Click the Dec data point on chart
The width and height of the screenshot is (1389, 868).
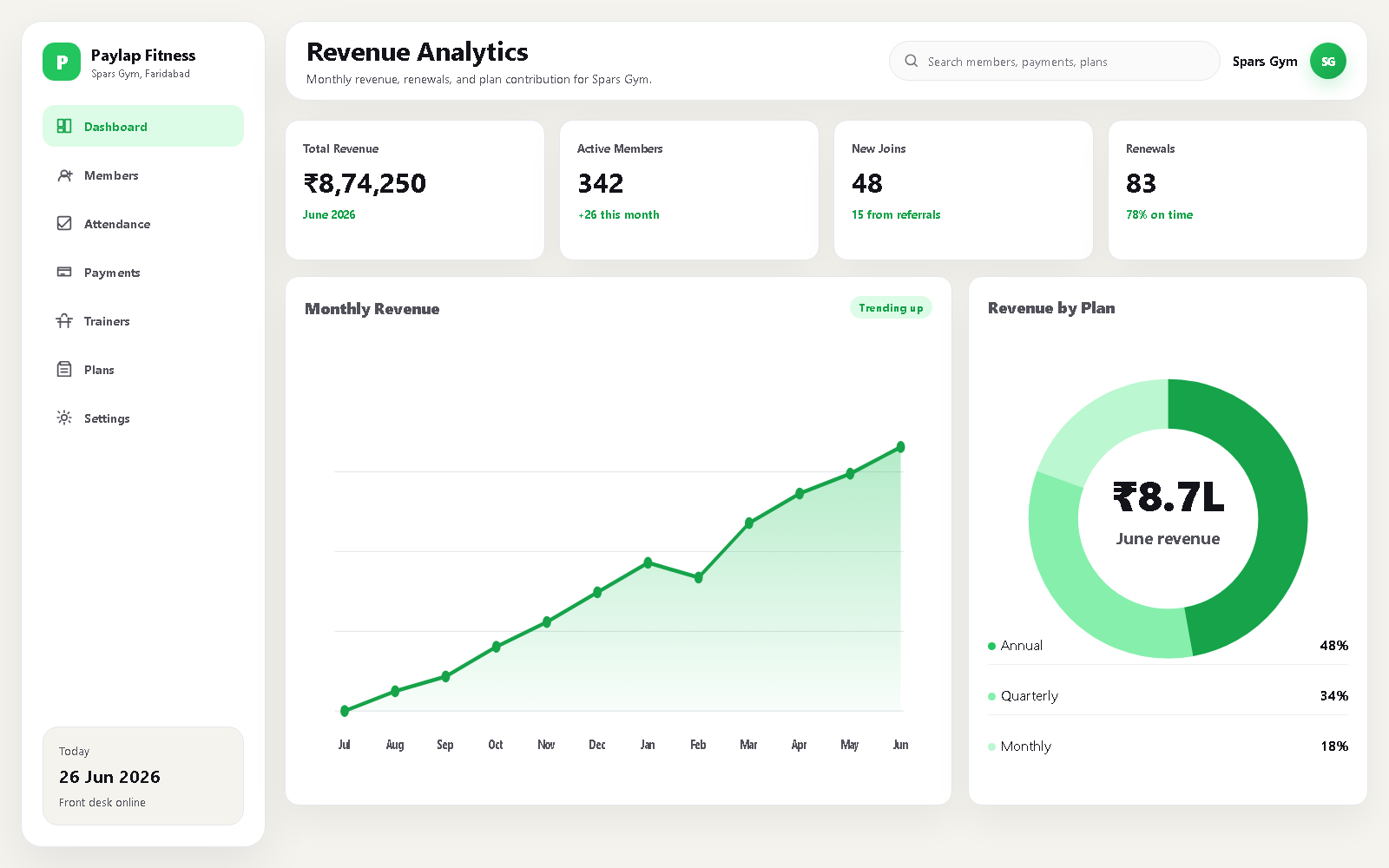[x=597, y=592]
